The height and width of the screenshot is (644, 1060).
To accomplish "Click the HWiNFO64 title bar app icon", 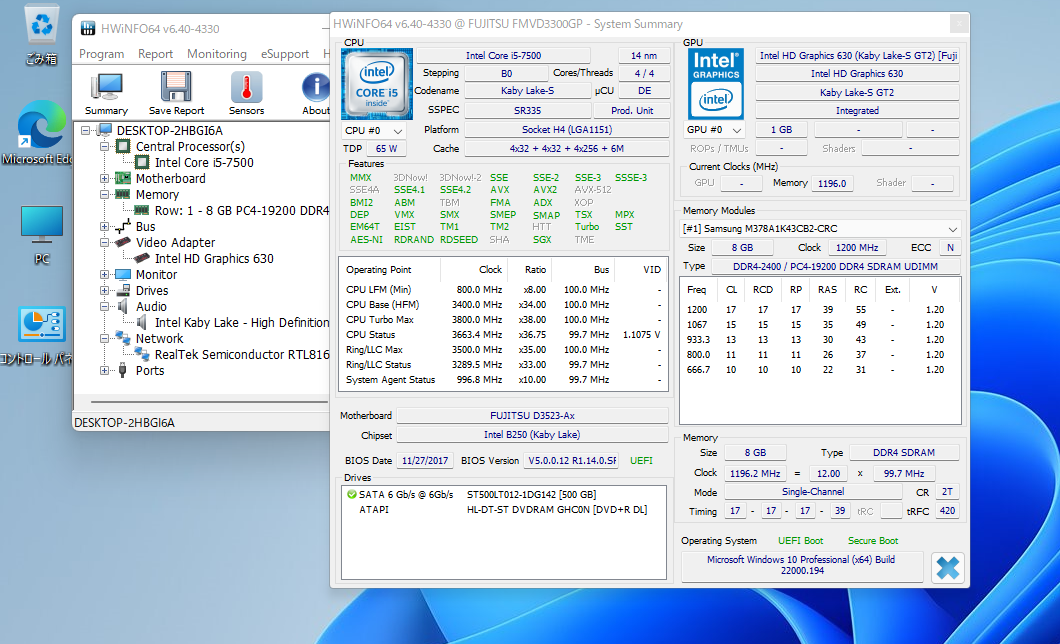I will [88, 28].
